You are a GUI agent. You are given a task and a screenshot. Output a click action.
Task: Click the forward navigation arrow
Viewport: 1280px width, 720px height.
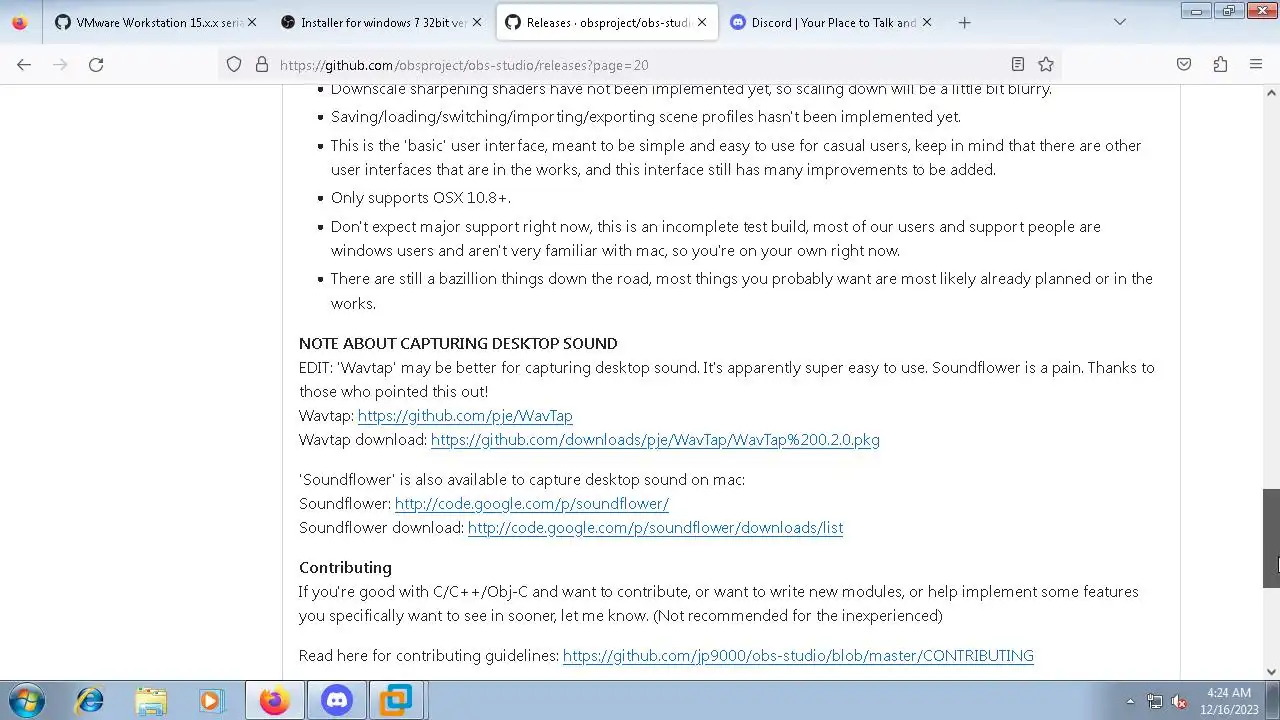pyautogui.click(x=60, y=64)
